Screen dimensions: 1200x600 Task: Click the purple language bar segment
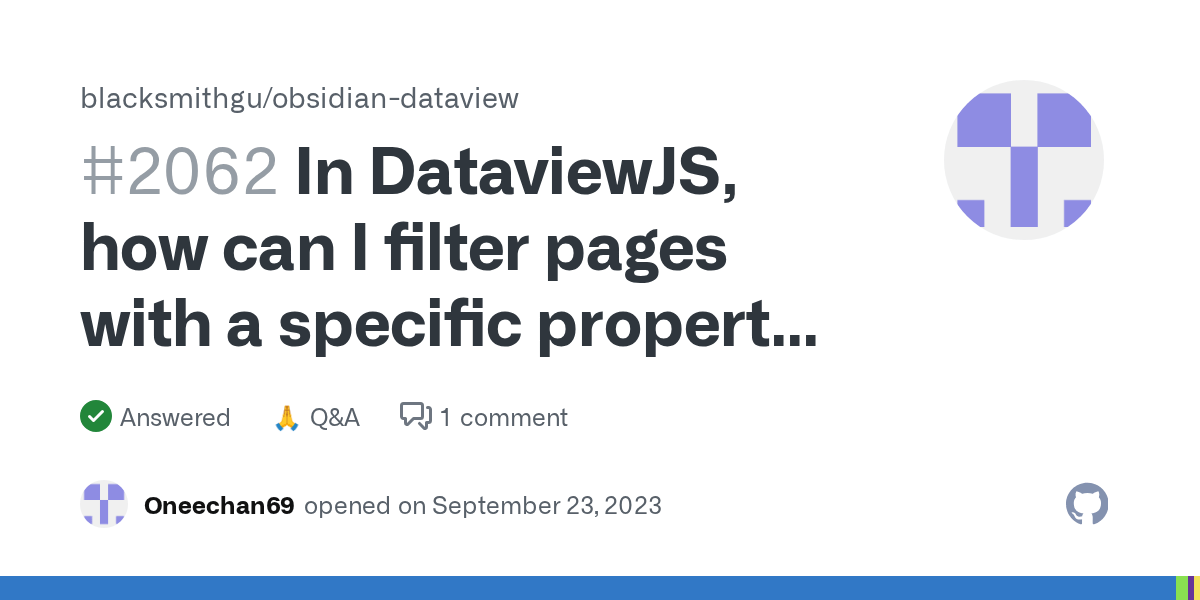tap(1190, 588)
